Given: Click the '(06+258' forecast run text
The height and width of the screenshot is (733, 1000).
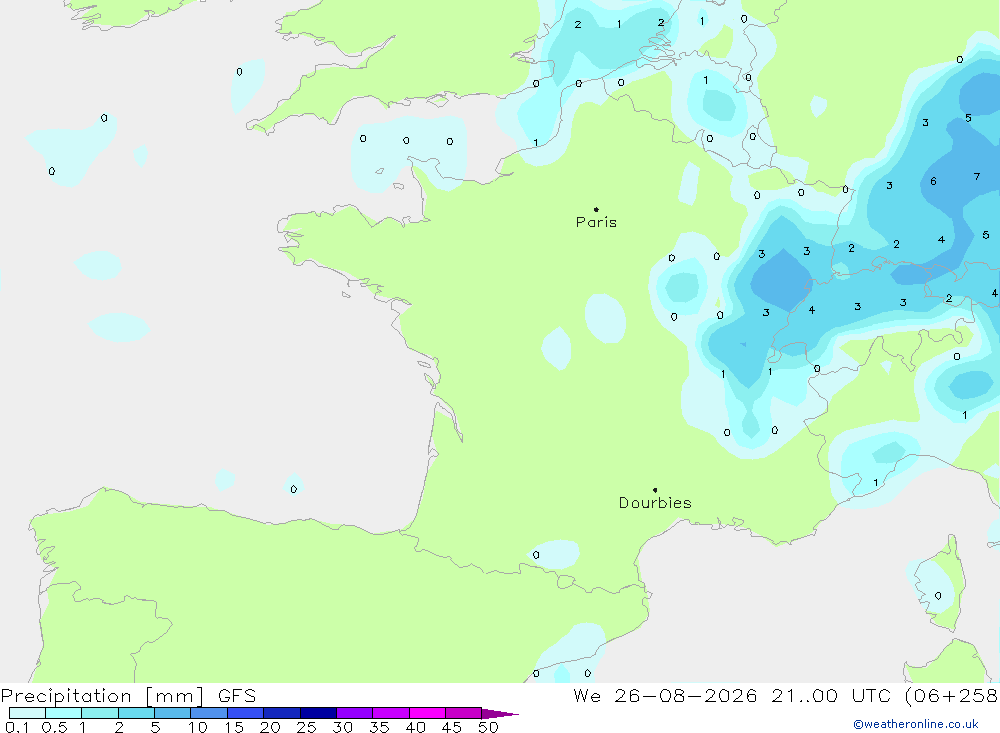Looking at the screenshot, I should [952, 696].
